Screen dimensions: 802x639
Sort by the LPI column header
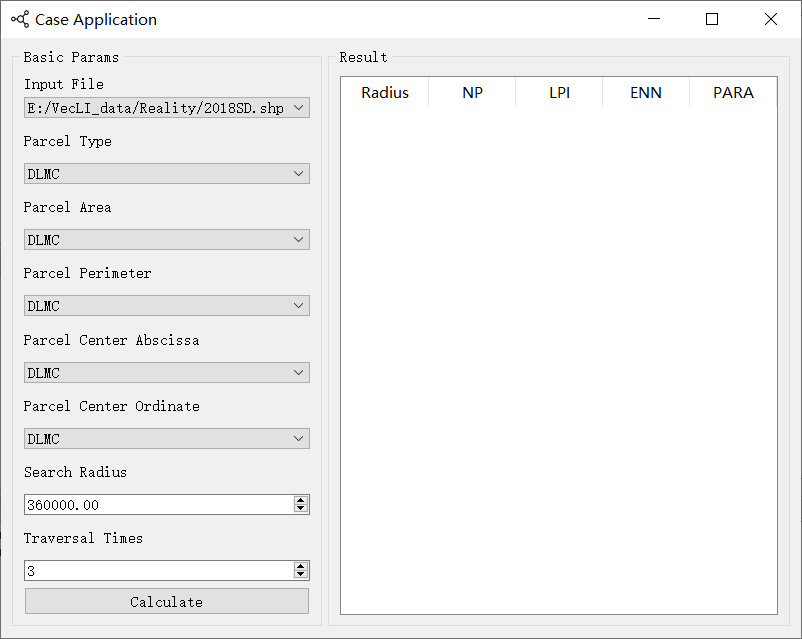(x=559, y=92)
